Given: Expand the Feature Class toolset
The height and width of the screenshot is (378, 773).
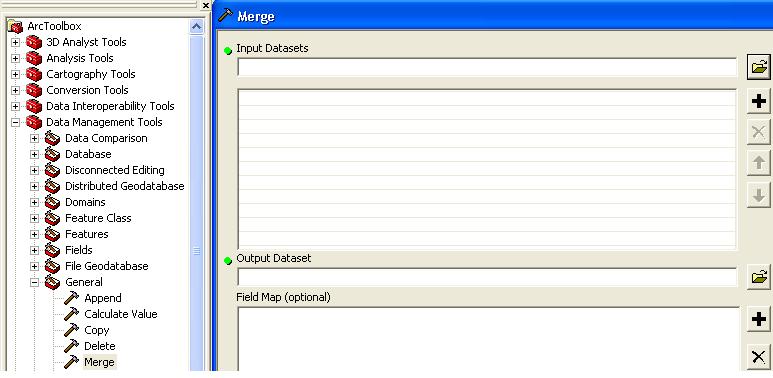Looking at the screenshot, I should click(x=34, y=218).
